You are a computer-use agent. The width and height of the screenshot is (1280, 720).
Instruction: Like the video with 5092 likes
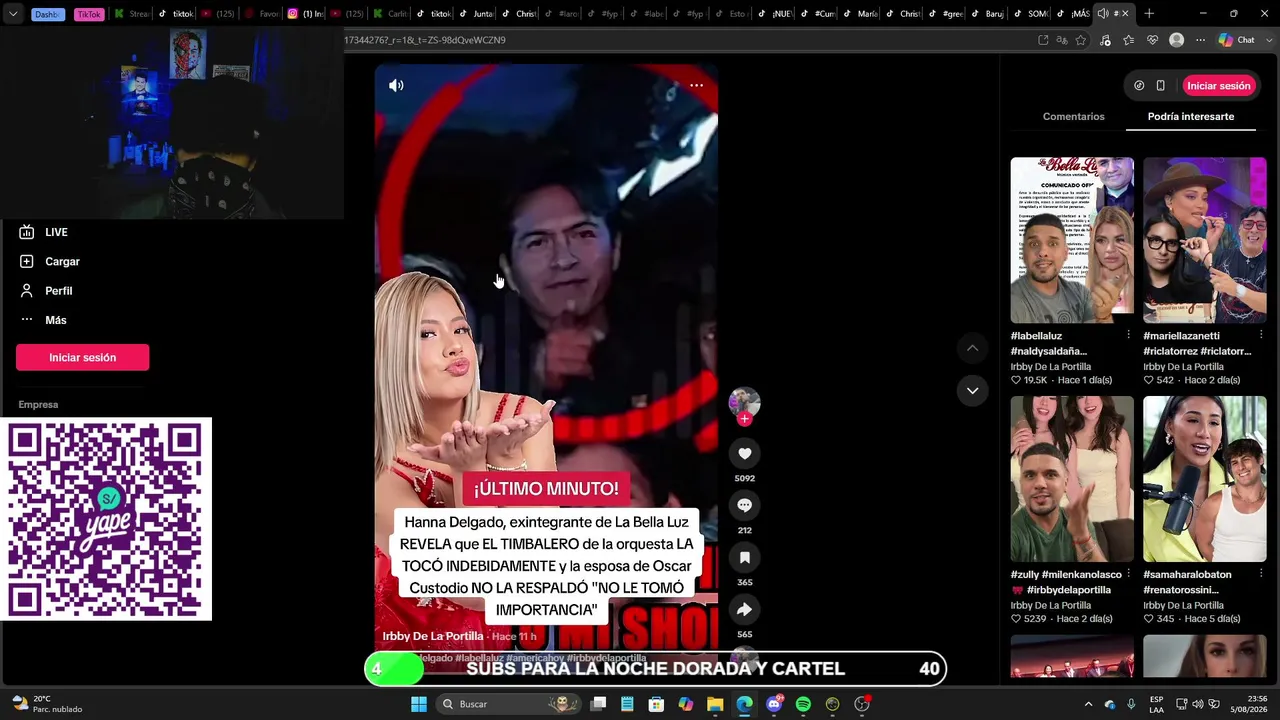744,454
